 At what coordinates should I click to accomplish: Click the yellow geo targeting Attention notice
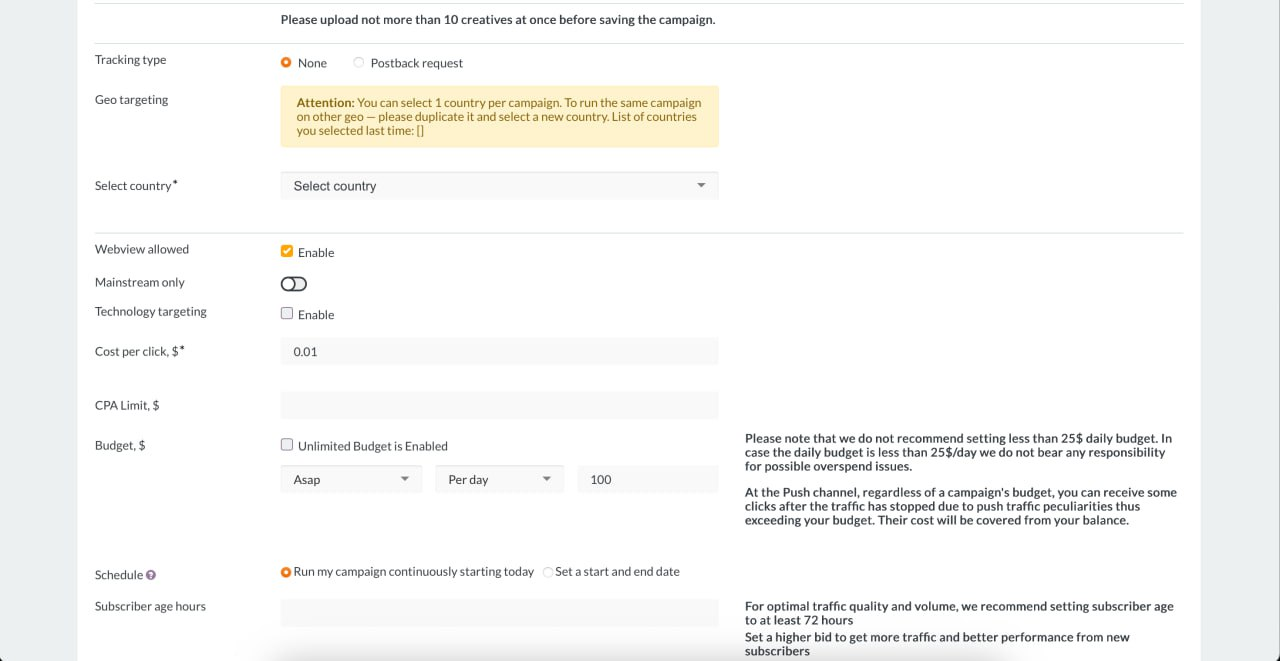pos(498,117)
